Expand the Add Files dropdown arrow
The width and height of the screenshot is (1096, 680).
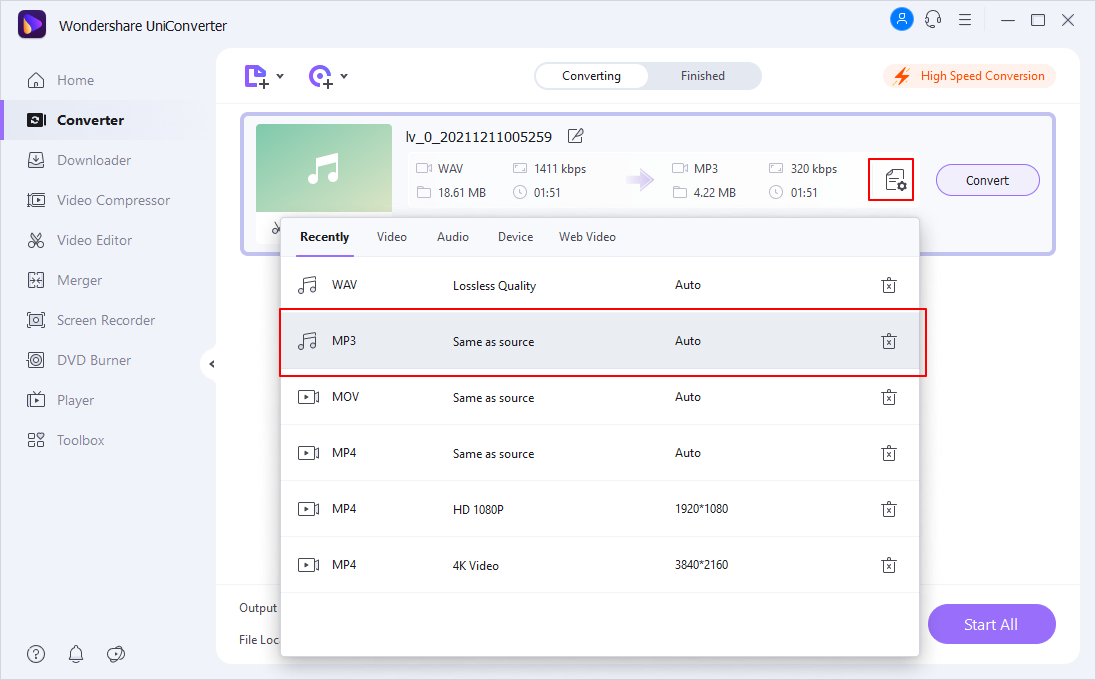(x=280, y=76)
